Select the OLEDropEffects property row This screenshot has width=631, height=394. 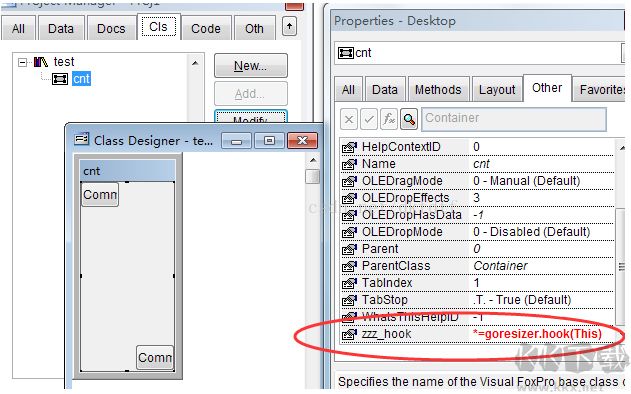tap(477, 198)
